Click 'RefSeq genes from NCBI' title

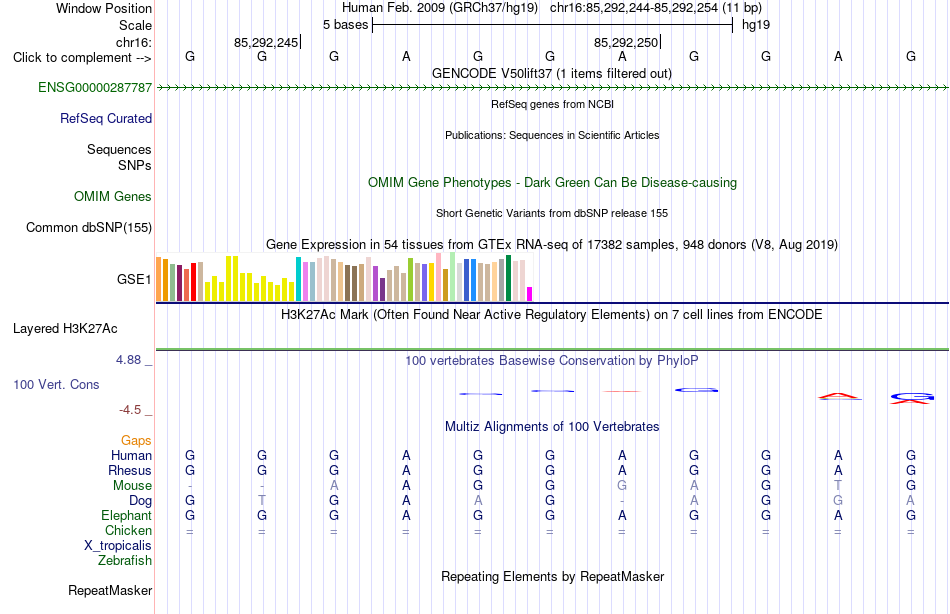(552, 104)
